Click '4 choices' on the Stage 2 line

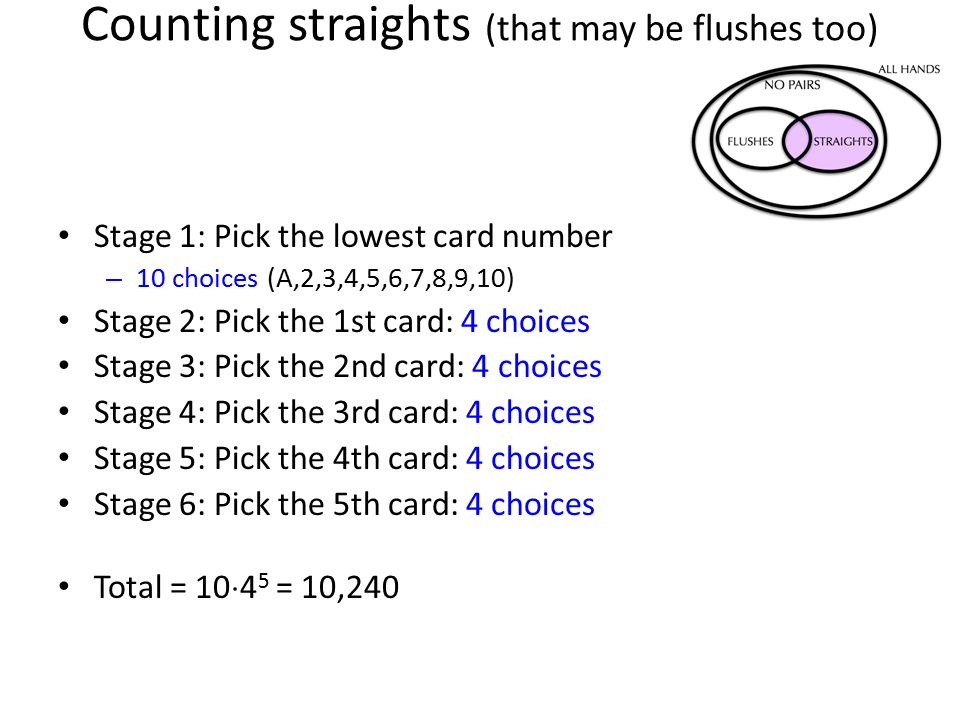tap(525, 321)
